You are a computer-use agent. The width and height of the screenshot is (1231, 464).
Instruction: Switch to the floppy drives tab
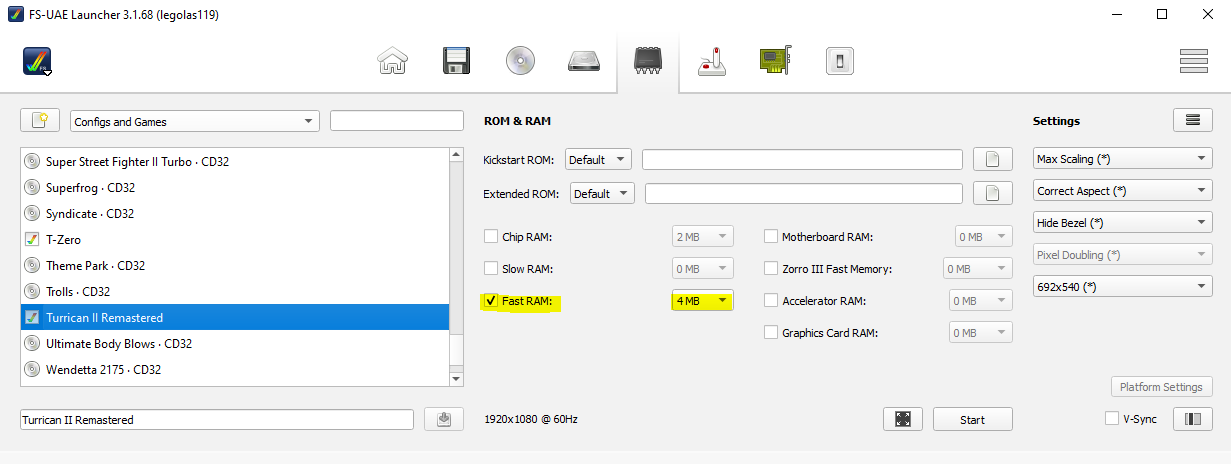click(x=456, y=61)
